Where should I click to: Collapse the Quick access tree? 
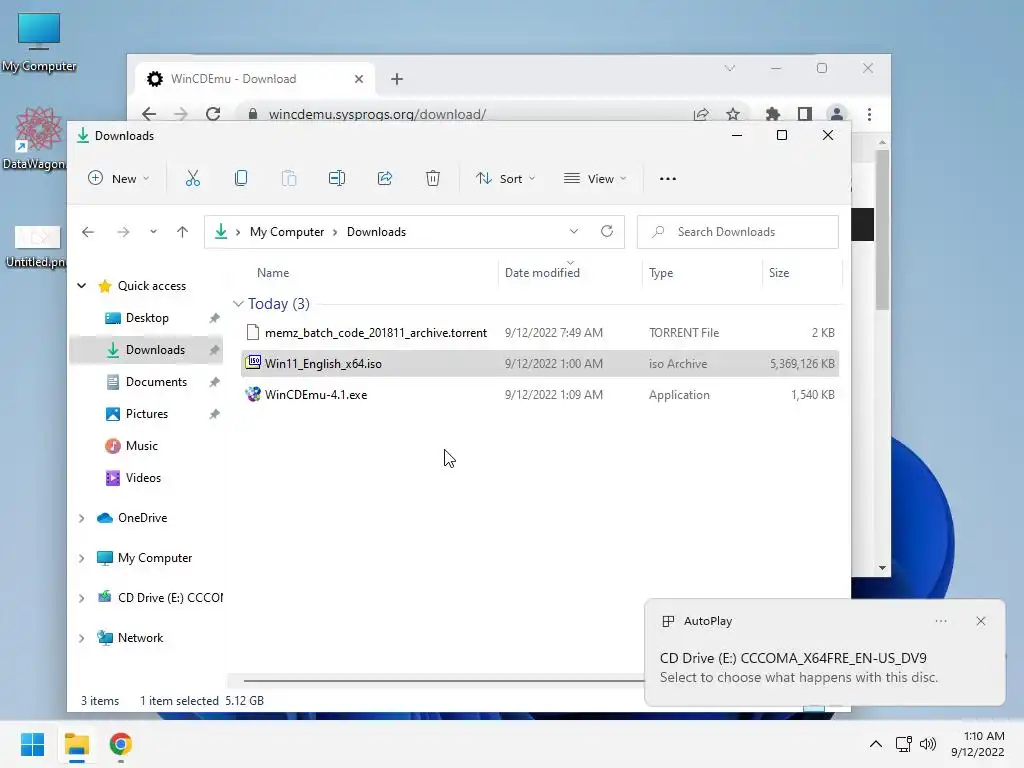coord(82,285)
